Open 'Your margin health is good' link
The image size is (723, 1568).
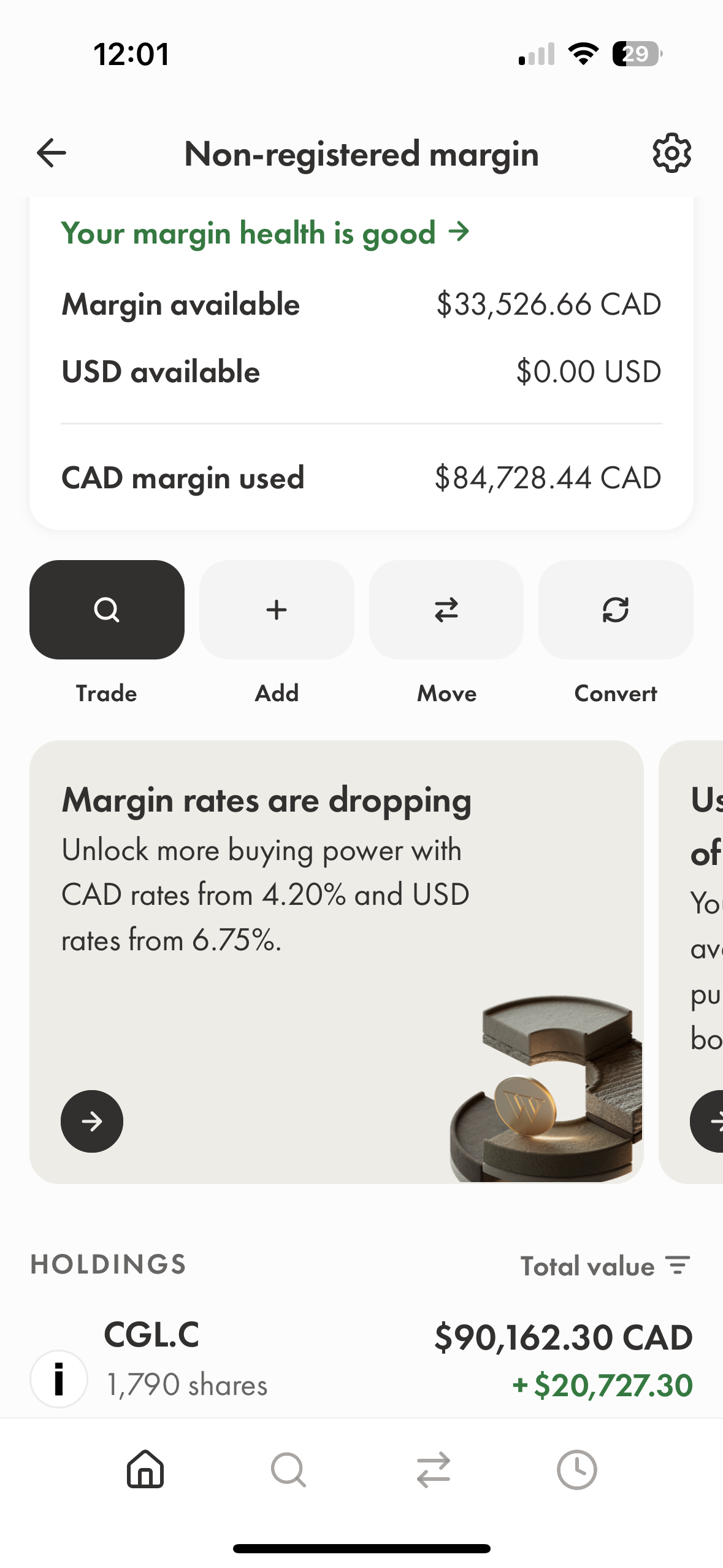tap(265, 233)
